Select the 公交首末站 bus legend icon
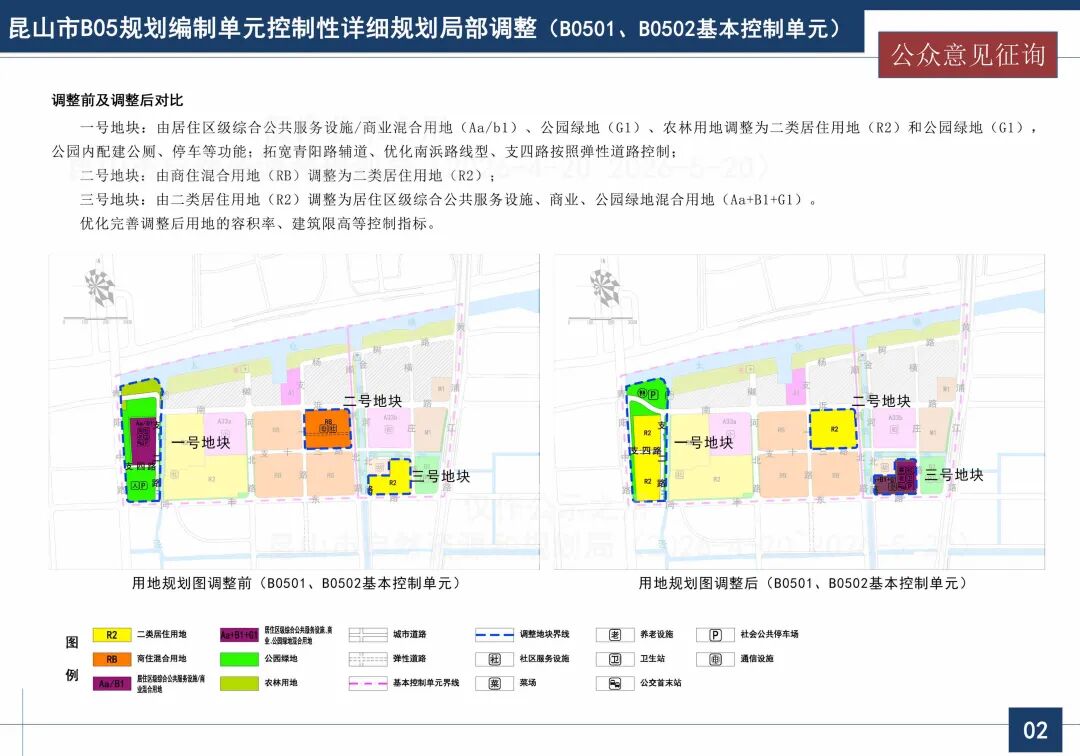Viewport: 1080px width, 756px height. click(614, 684)
